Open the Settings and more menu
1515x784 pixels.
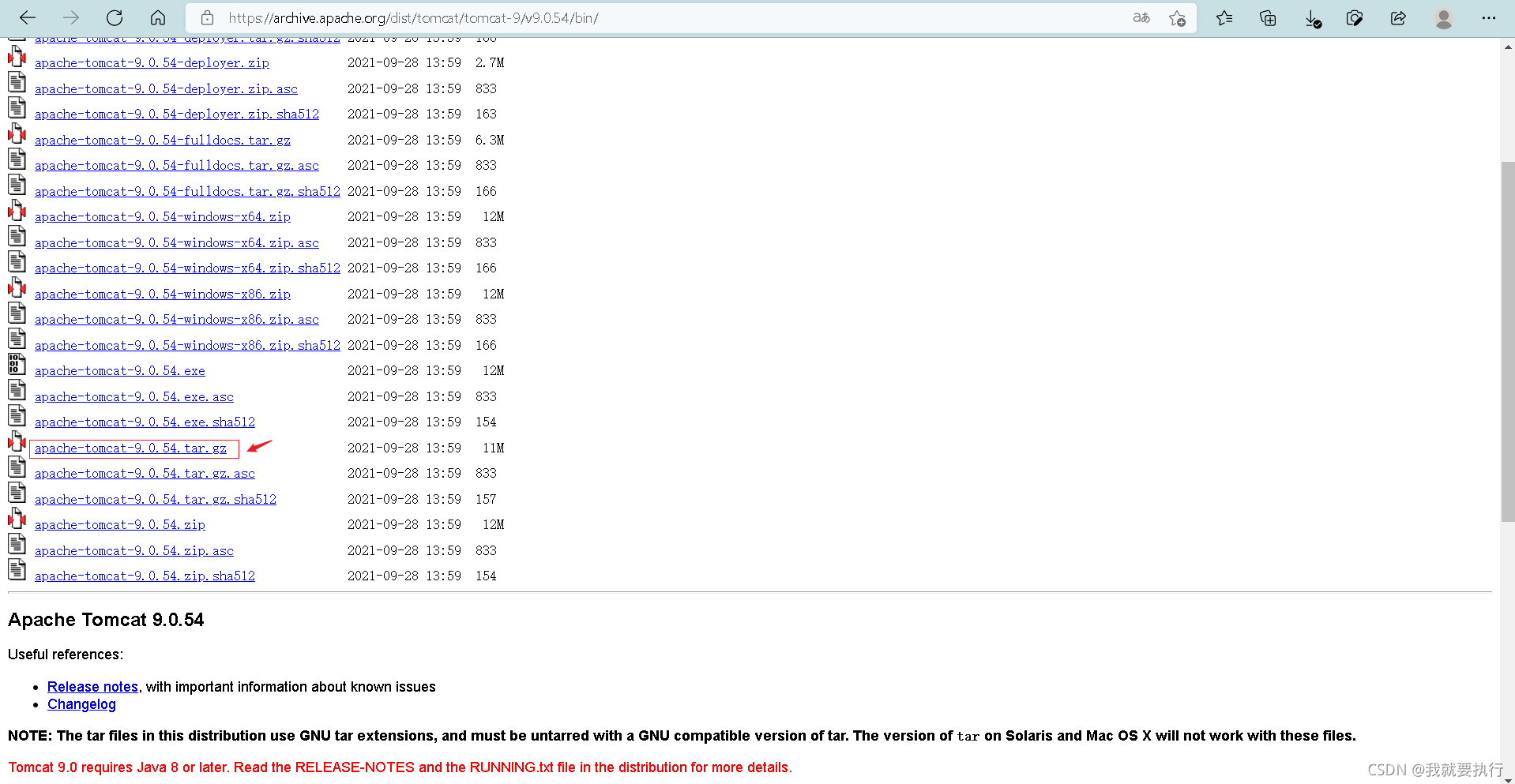[x=1488, y=17]
